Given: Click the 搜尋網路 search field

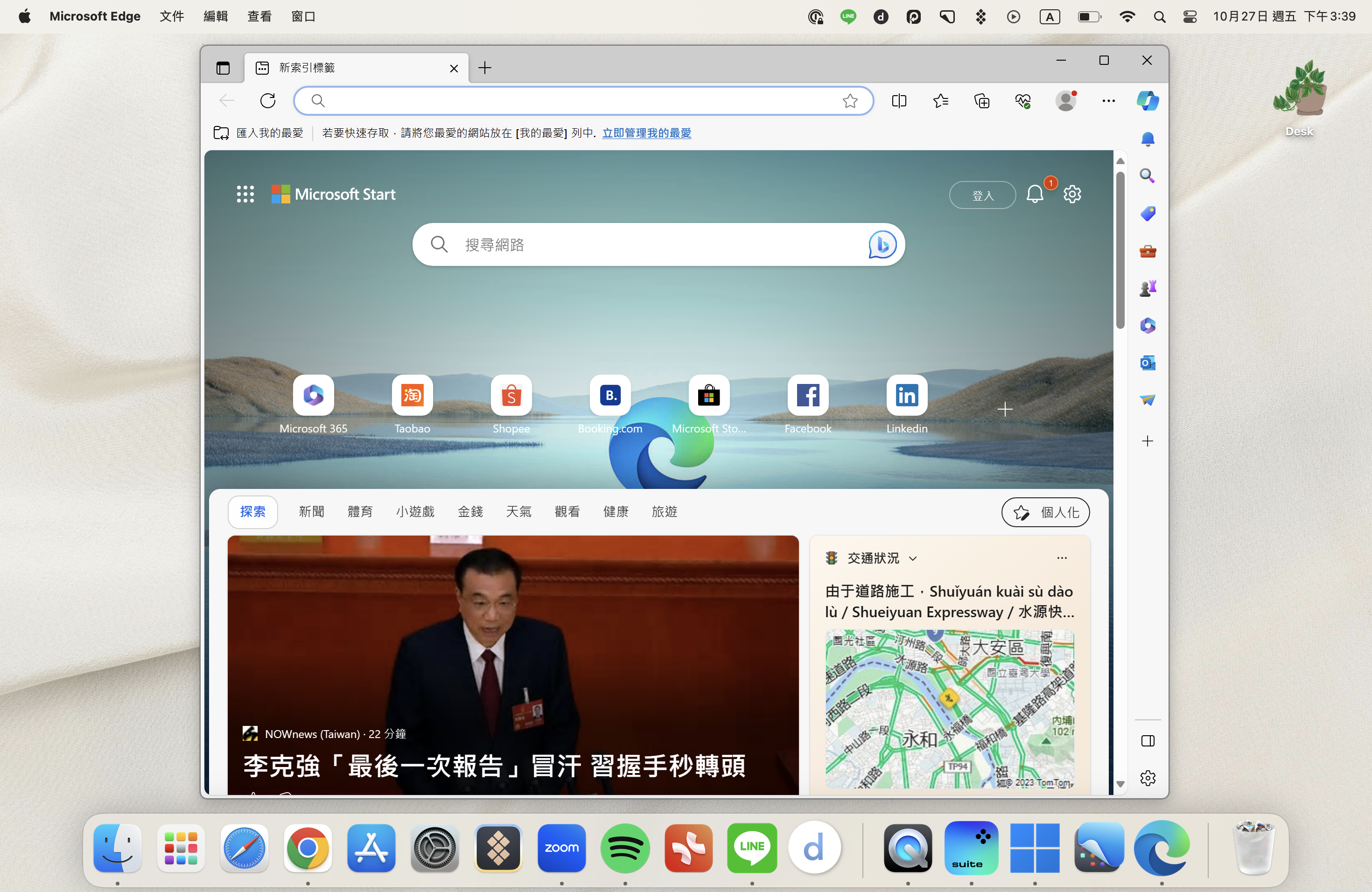Looking at the screenshot, I should click(x=658, y=245).
